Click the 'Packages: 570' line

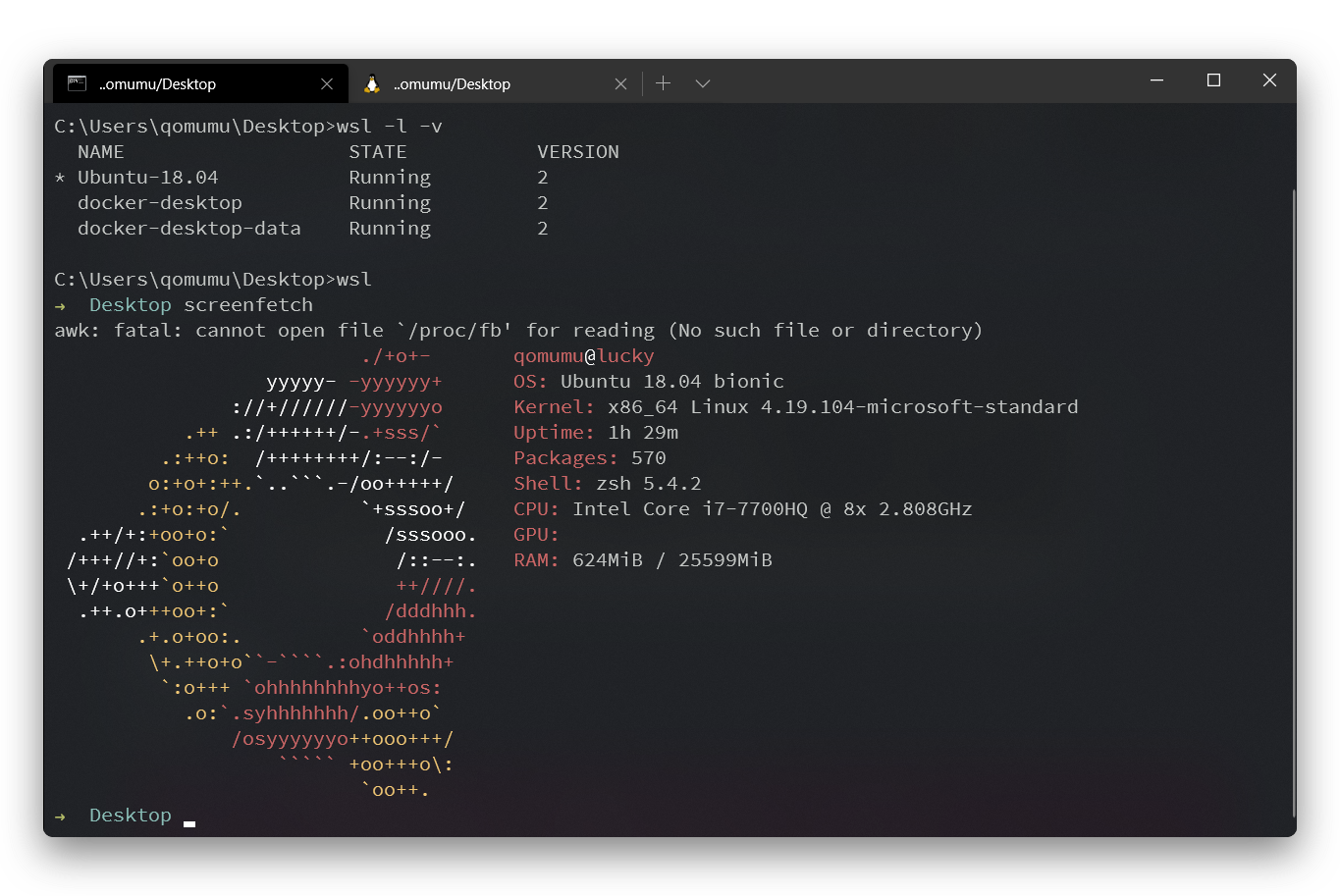[590, 458]
